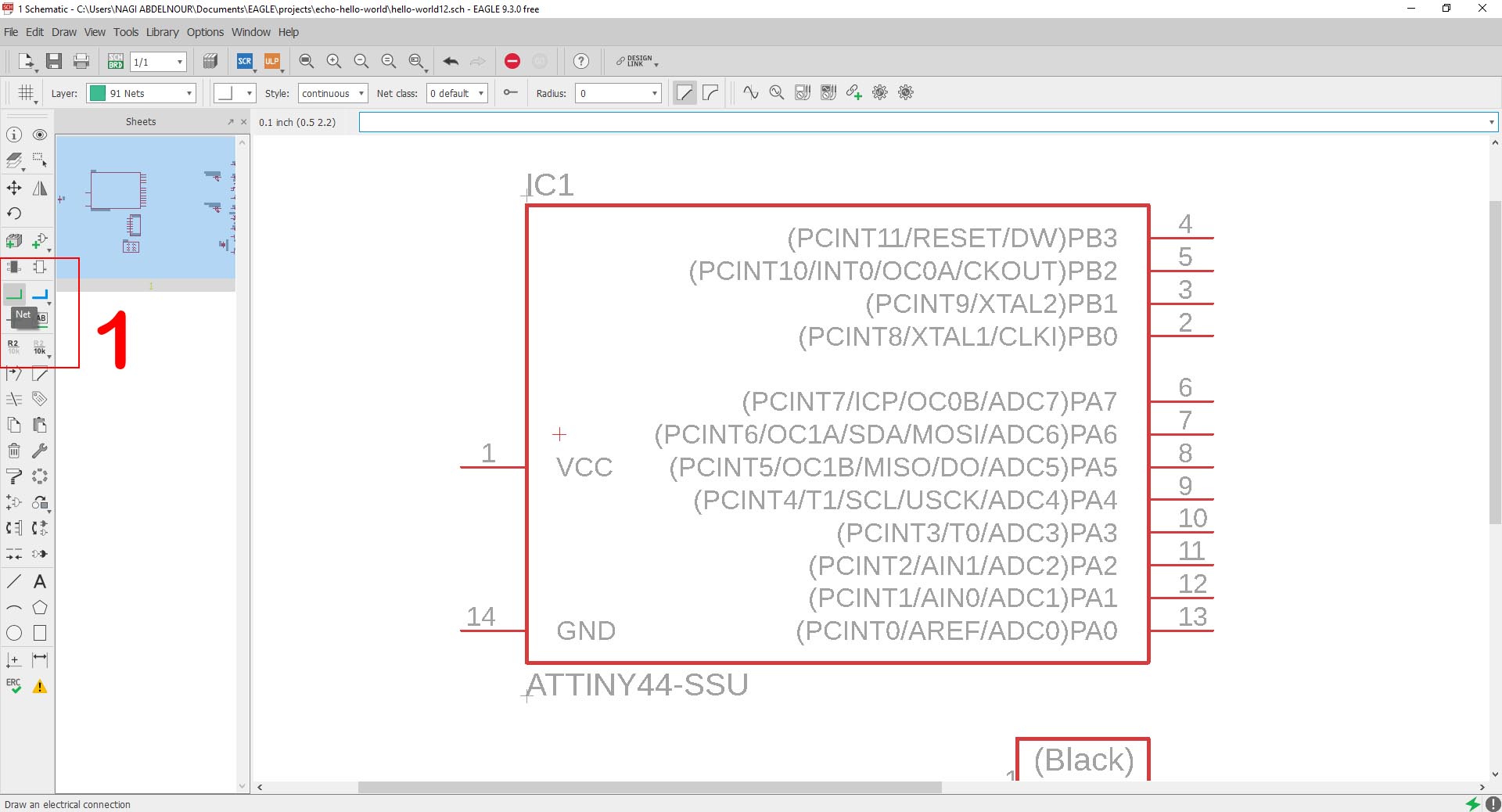Stop the current command

[512, 61]
